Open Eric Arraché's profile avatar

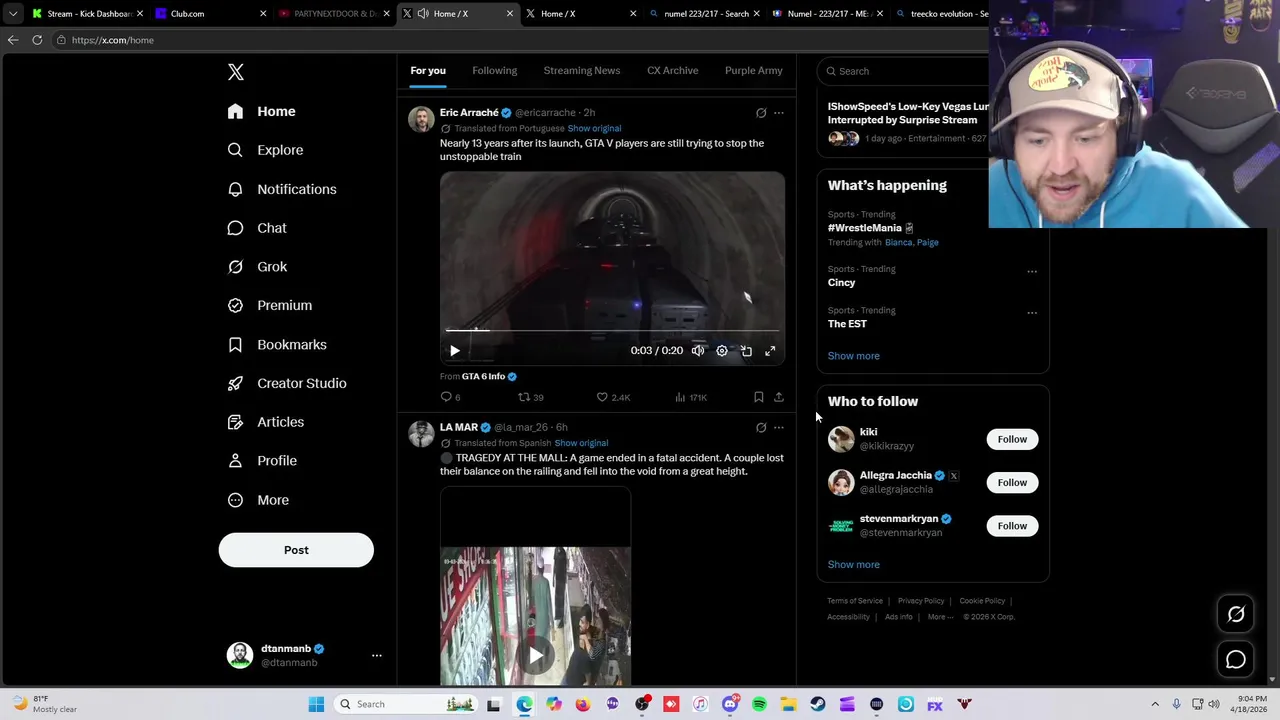coord(421,119)
